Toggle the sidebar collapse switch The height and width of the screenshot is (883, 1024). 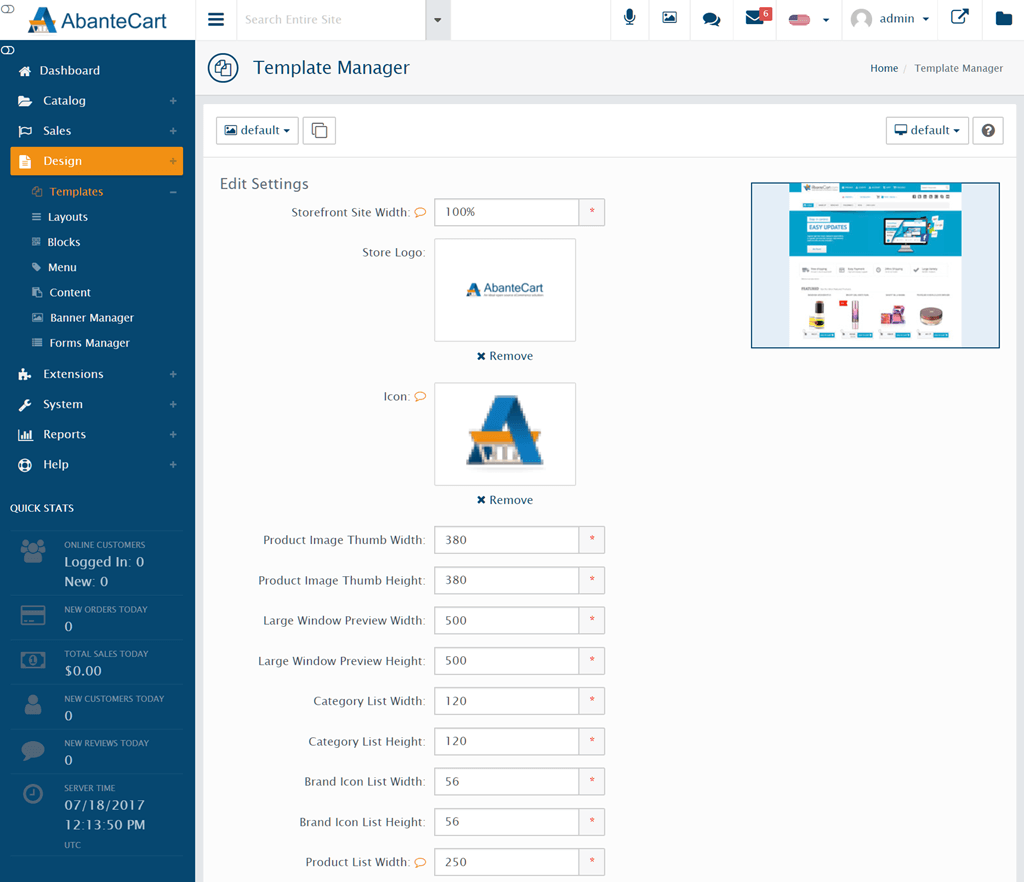[8, 50]
